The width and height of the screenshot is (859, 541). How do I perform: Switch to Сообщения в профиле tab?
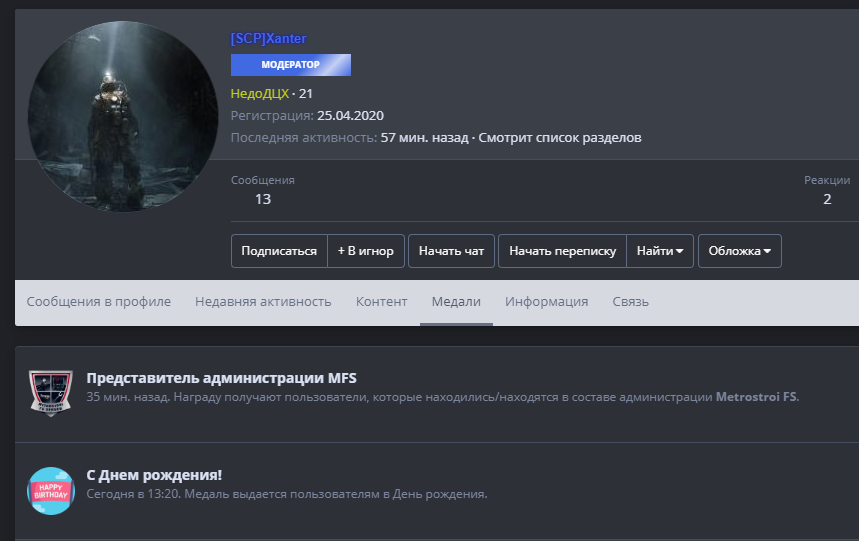(99, 302)
